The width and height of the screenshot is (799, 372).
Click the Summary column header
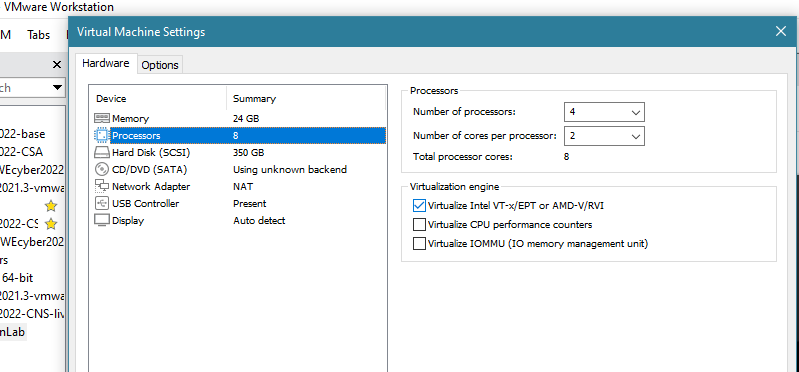(306, 98)
